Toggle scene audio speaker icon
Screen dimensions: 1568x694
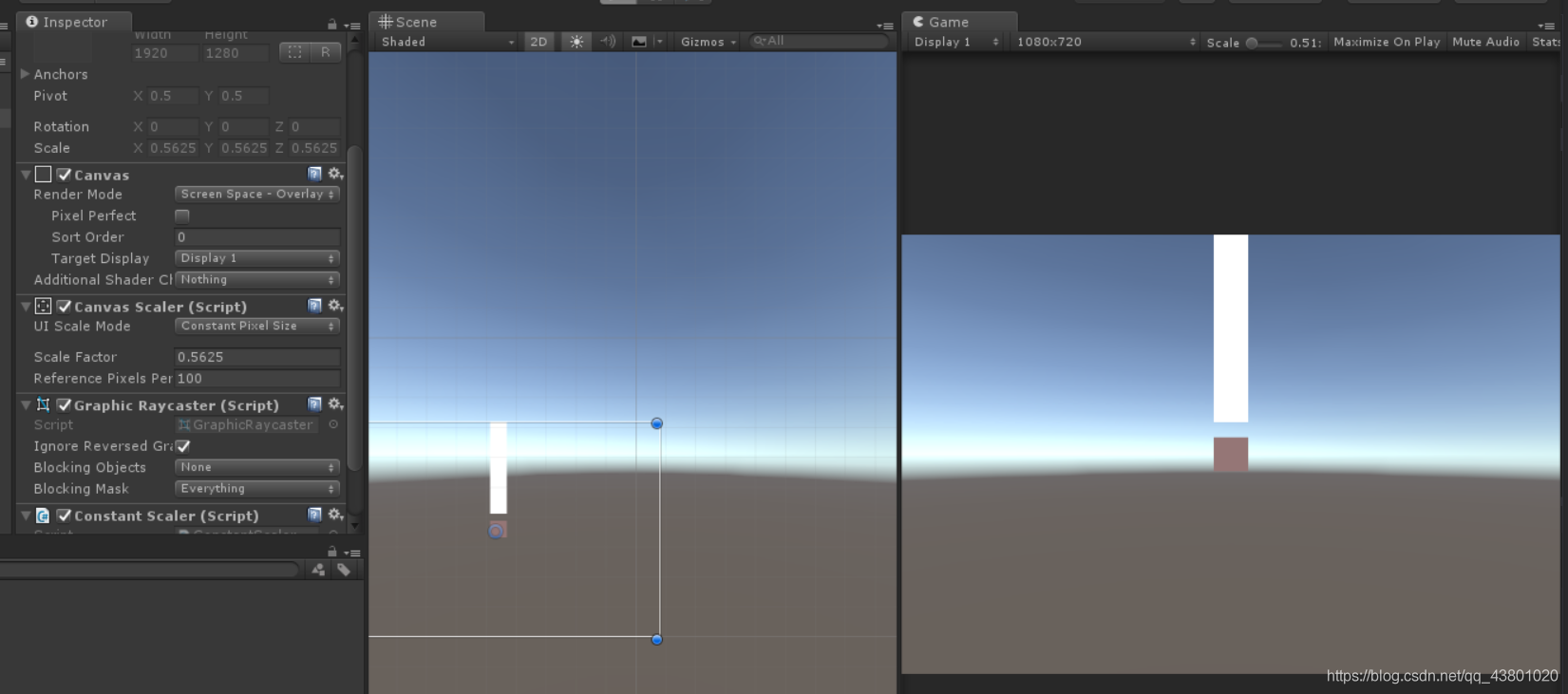[608, 42]
